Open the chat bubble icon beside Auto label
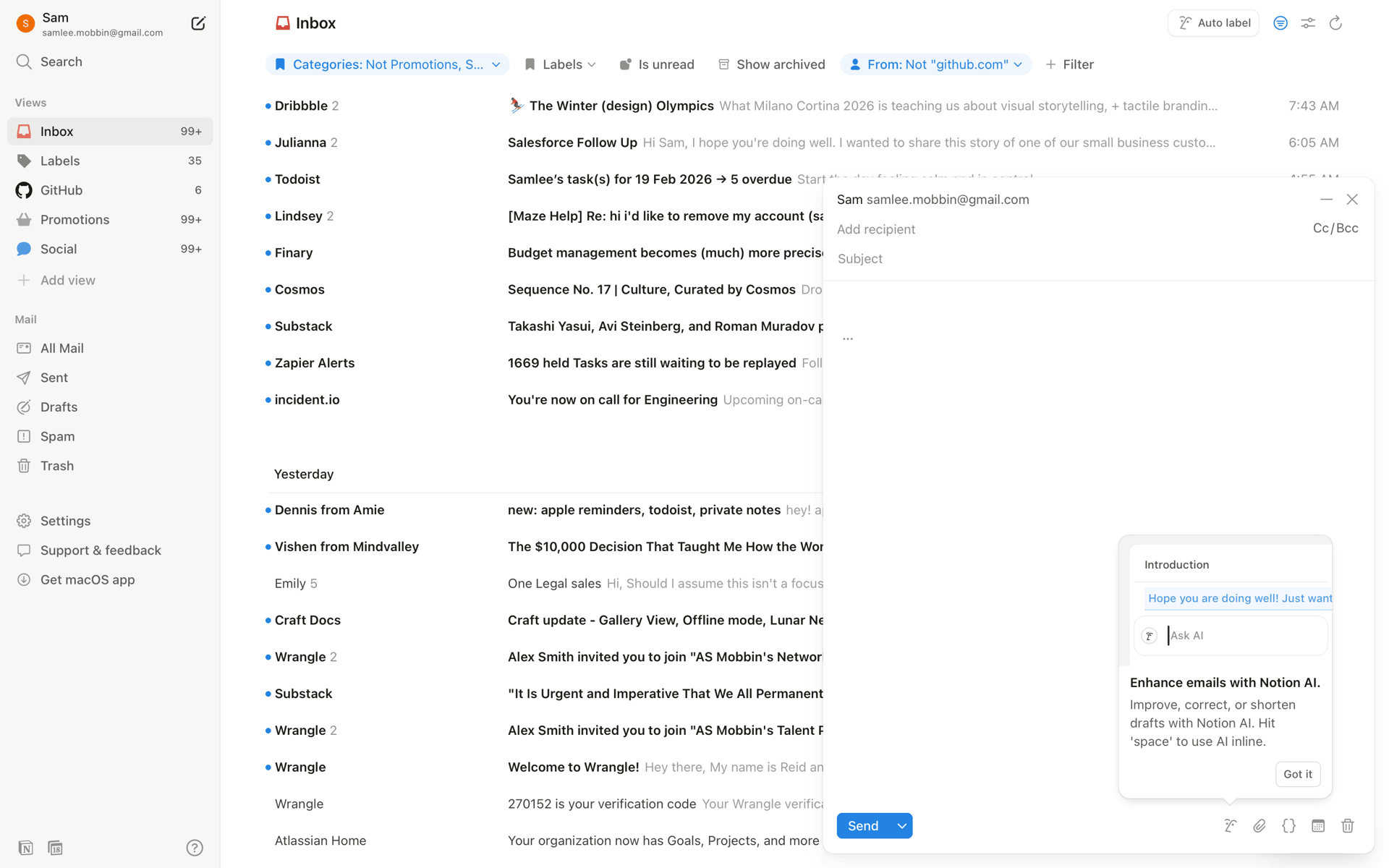1389x868 pixels. click(x=1280, y=23)
